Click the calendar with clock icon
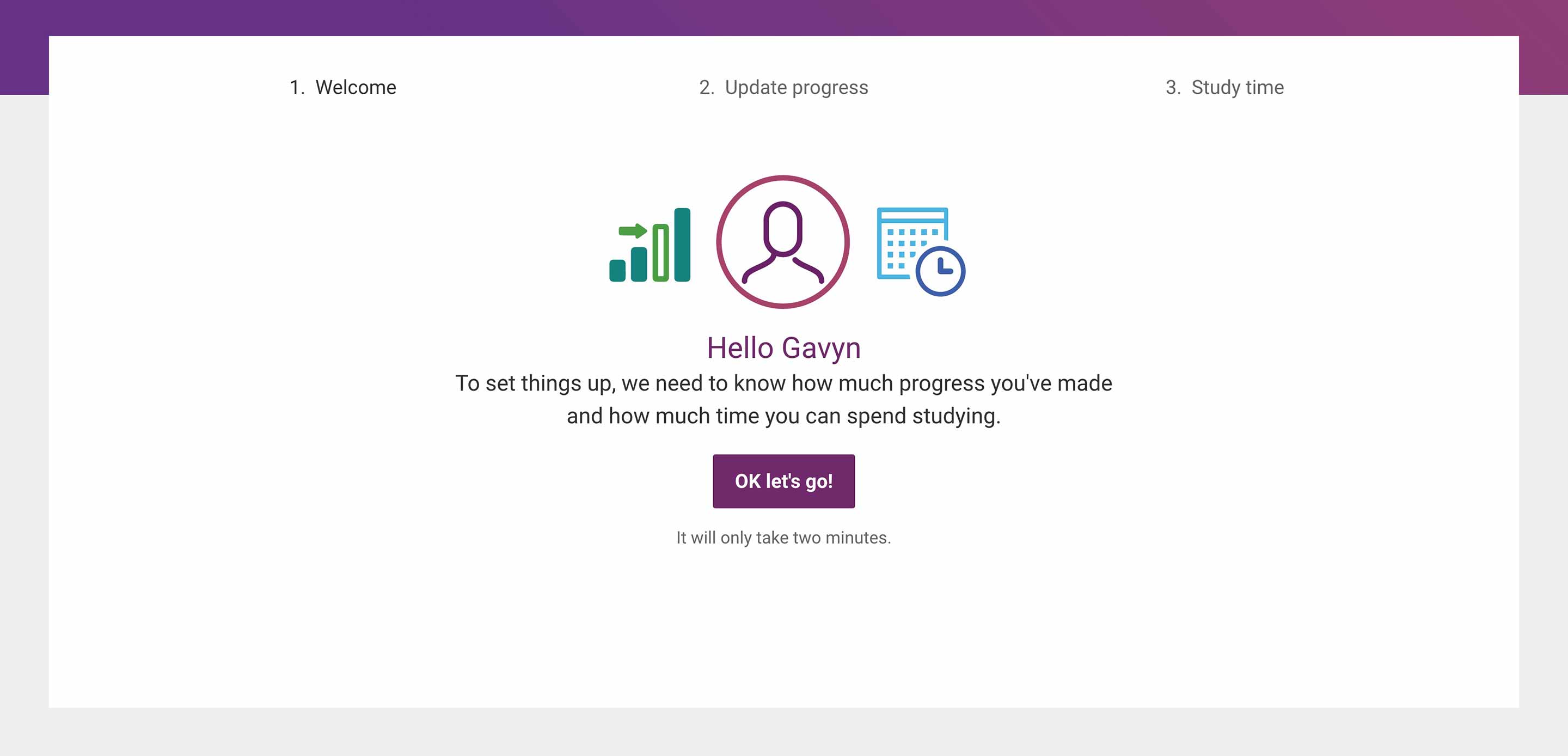This screenshot has height=756, width=1568. [x=921, y=252]
